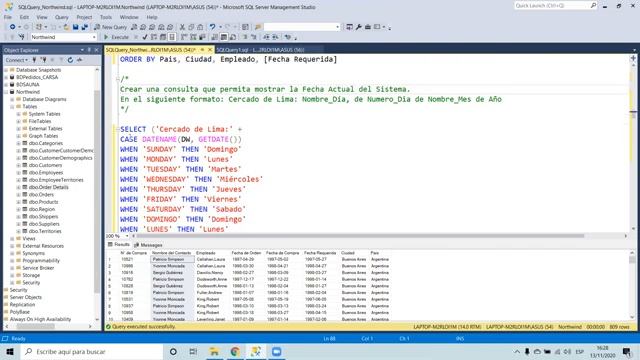
Task: Click Increase Indent icon
Action: coord(276,37)
